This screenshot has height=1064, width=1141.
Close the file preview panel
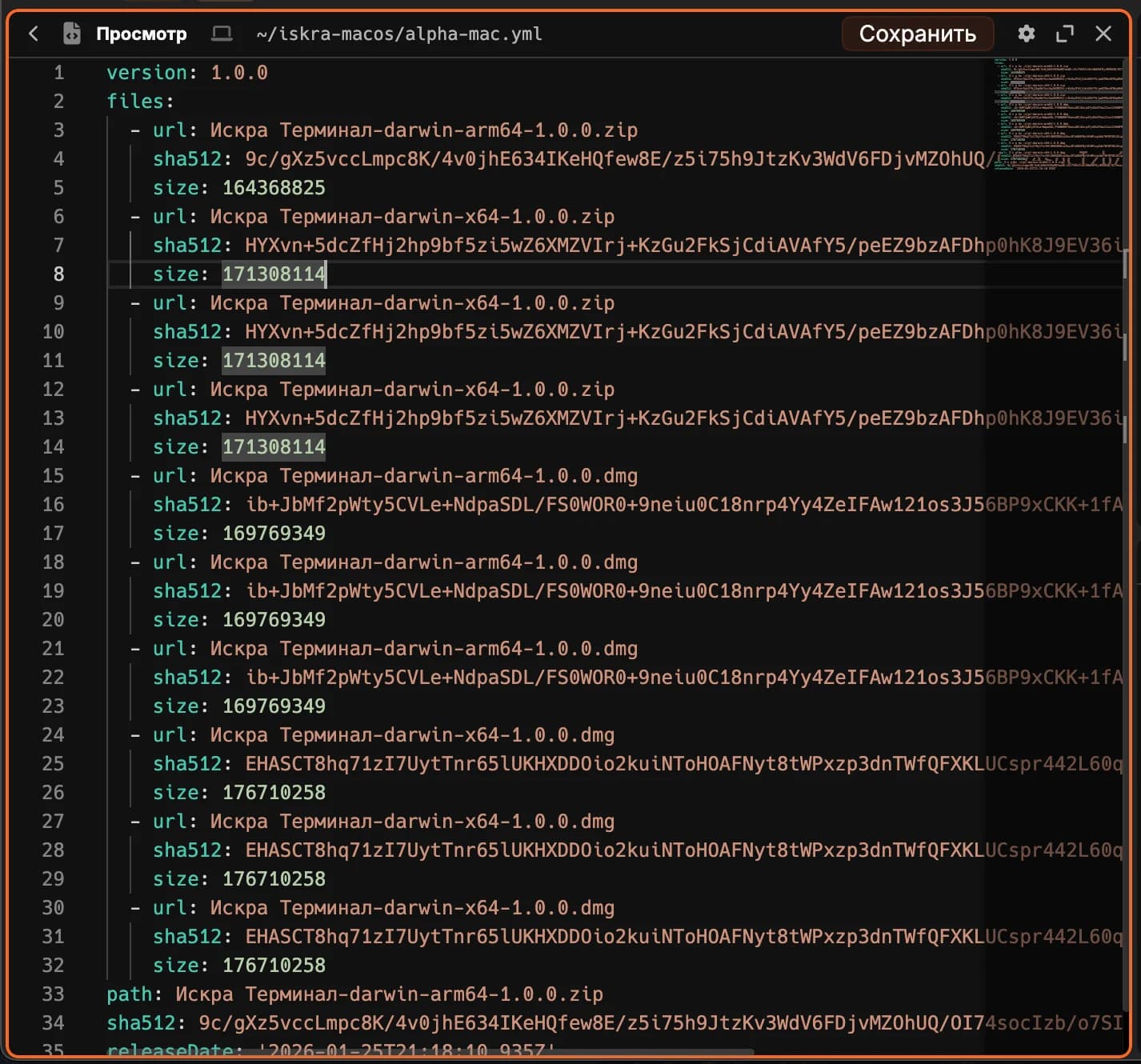click(1103, 34)
